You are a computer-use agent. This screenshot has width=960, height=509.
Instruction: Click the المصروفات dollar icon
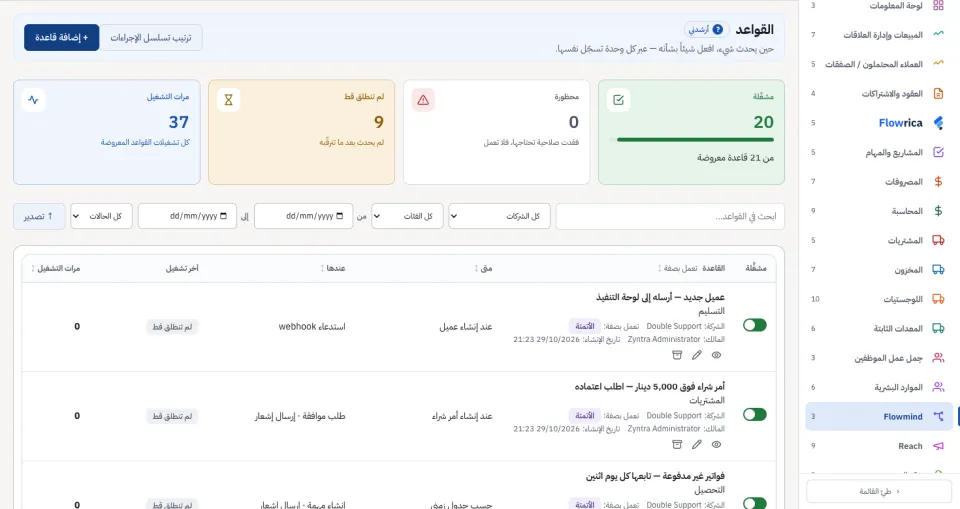click(x=938, y=181)
